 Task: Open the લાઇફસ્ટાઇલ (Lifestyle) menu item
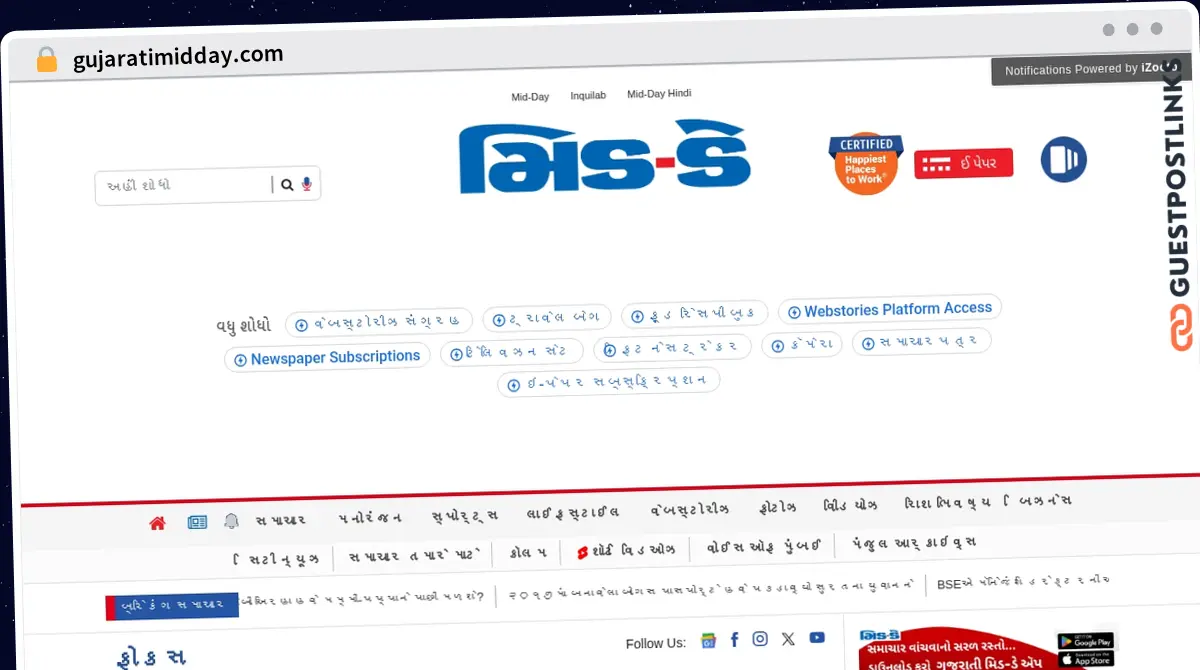[573, 513]
